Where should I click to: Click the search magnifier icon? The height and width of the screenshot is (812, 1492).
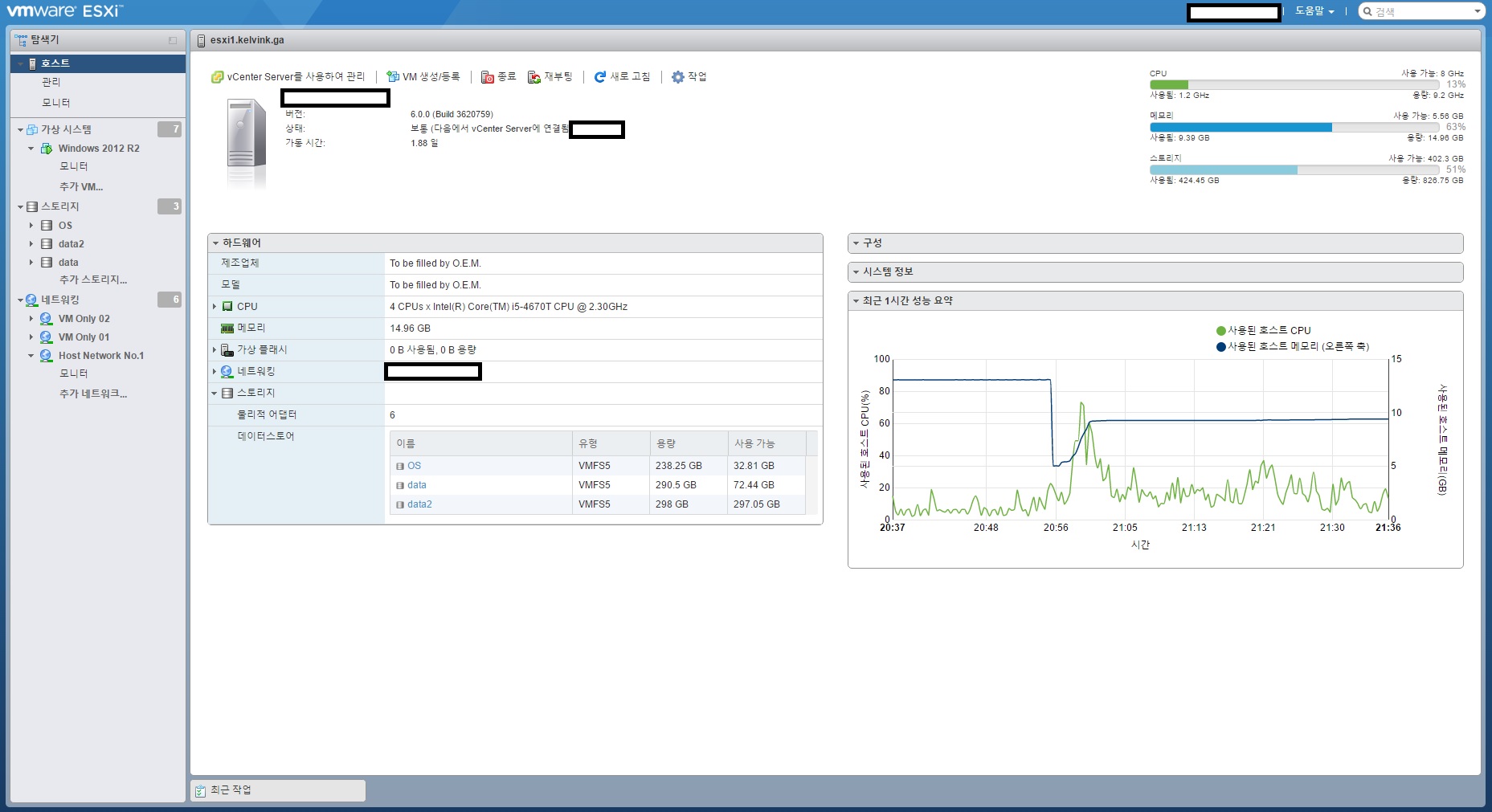pos(1367,11)
